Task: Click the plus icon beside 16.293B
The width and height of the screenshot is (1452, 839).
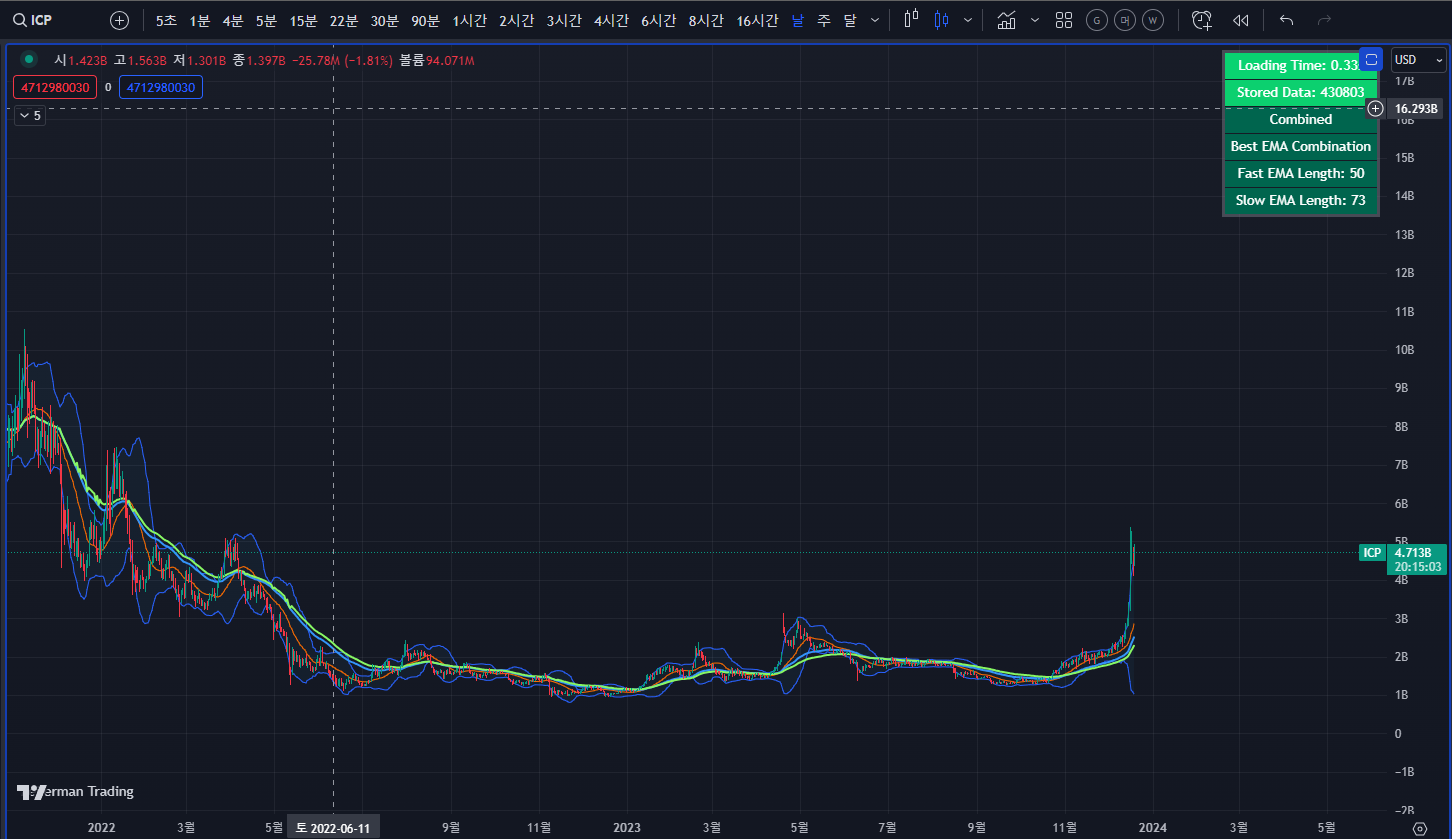Action: coord(1376,108)
